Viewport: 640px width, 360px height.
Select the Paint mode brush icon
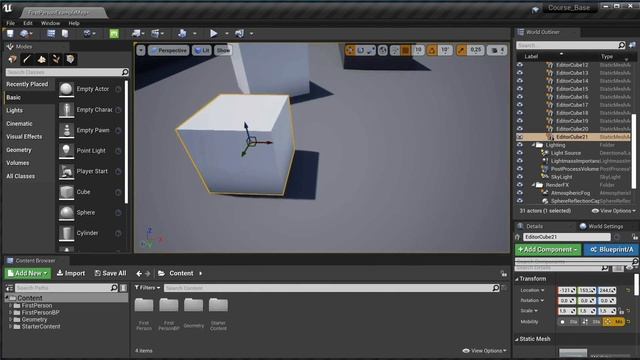[27, 59]
